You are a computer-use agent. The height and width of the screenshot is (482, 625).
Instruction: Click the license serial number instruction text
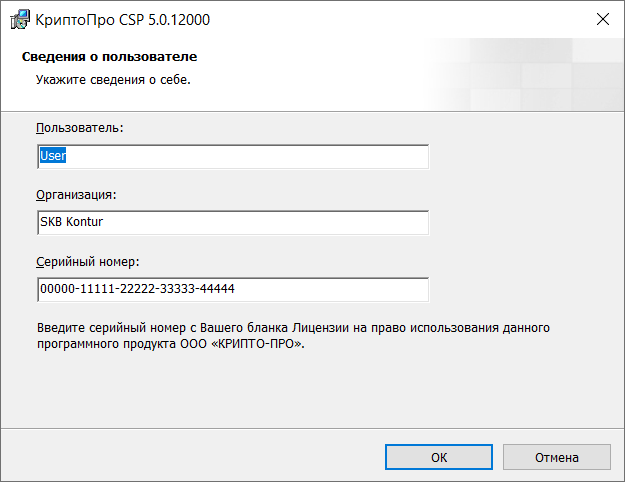click(293, 327)
